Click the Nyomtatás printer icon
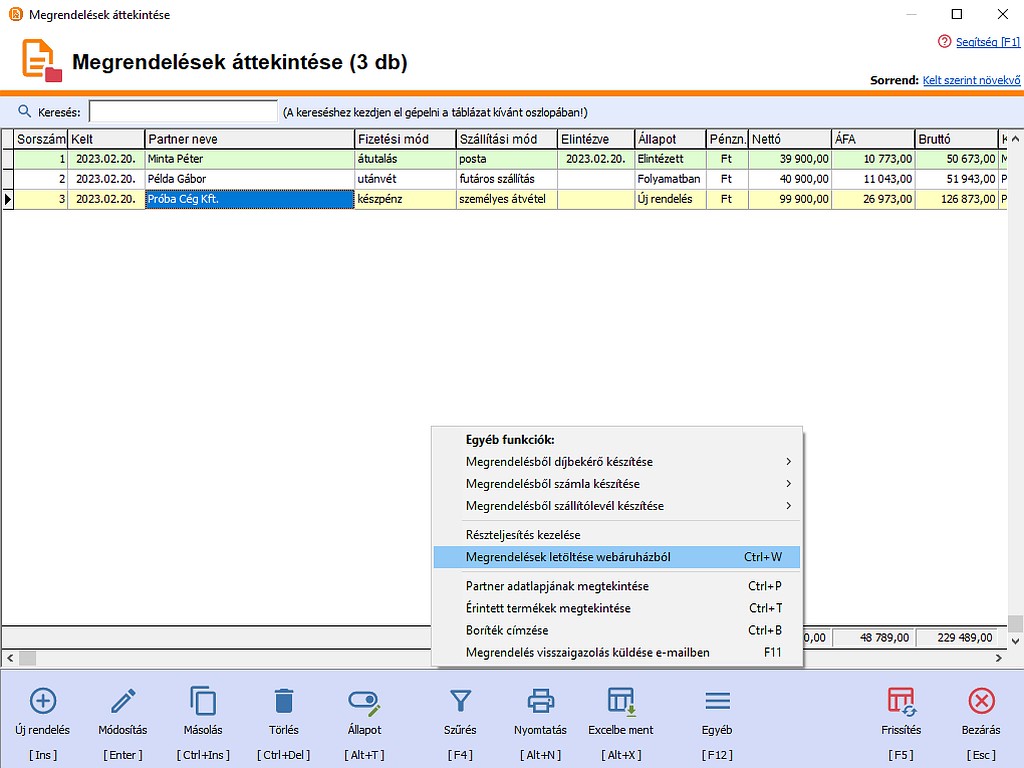1024x768 pixels. (540, 701)
